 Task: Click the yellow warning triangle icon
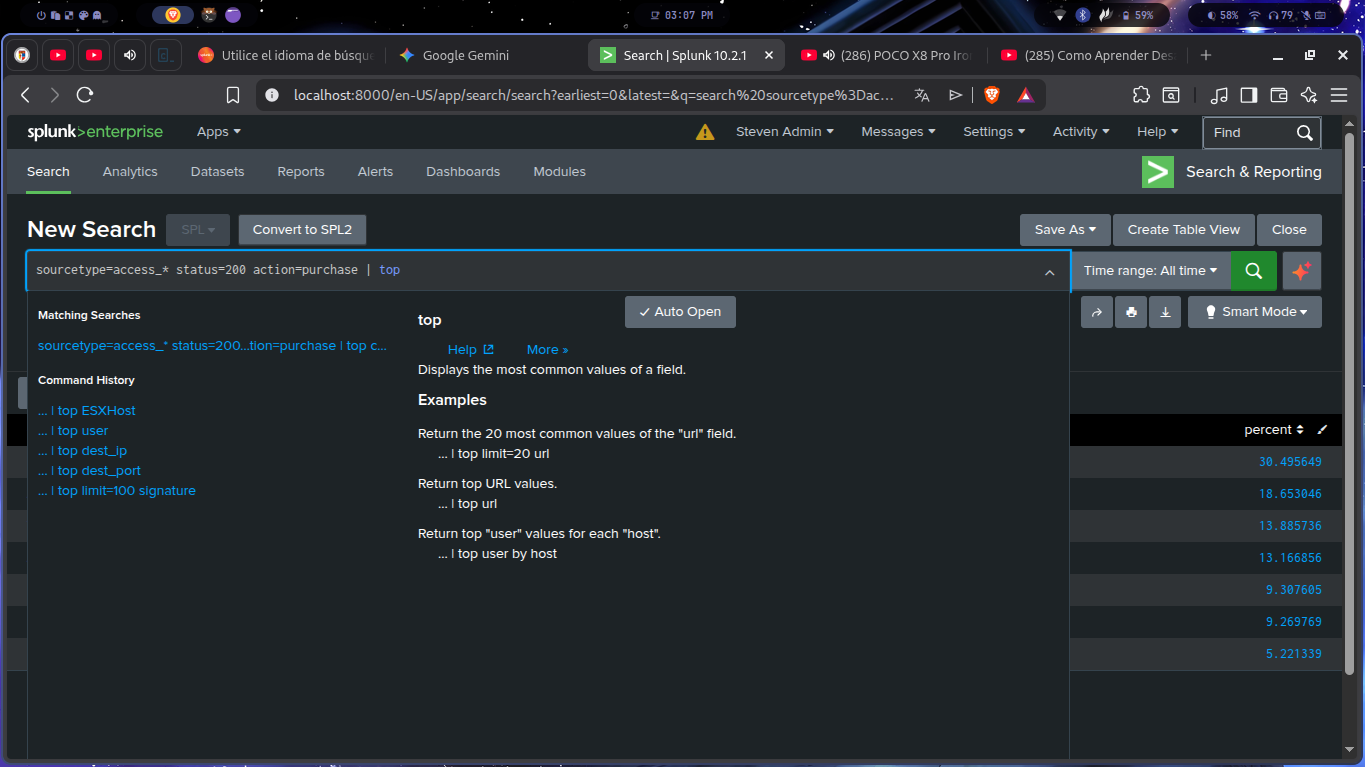tap(705, 132)
